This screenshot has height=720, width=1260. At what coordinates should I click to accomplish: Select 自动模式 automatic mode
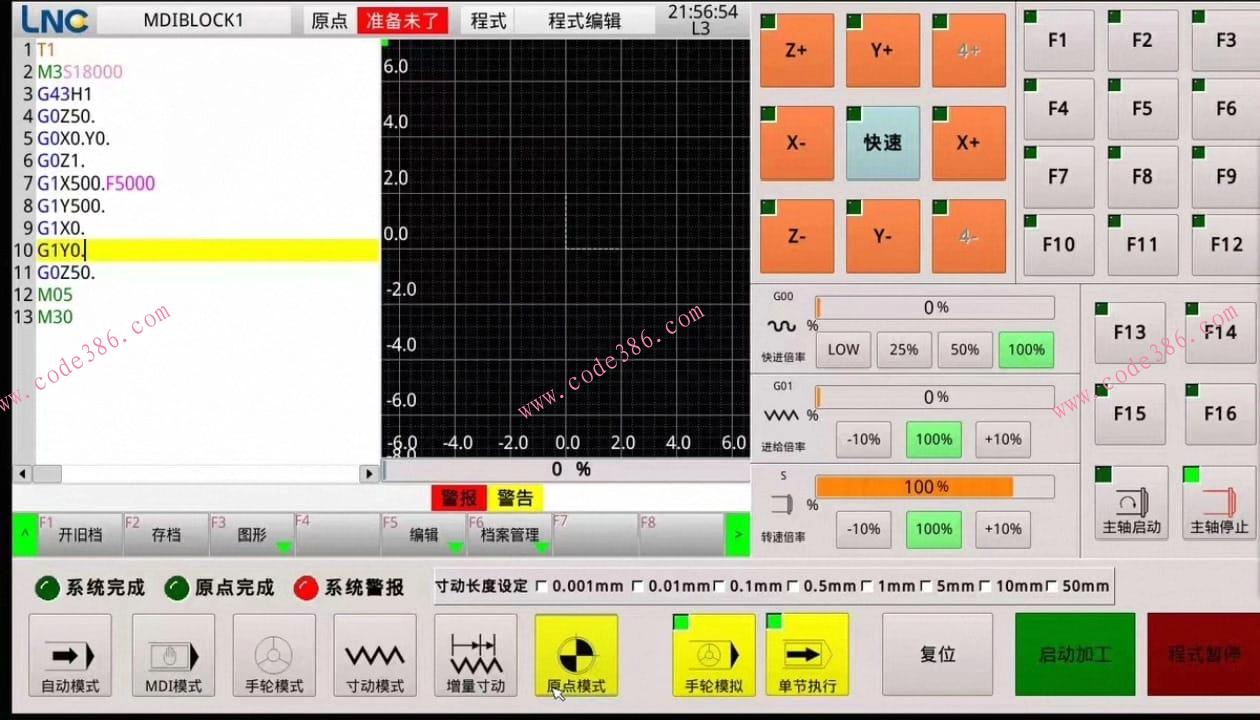pos(70,655)
